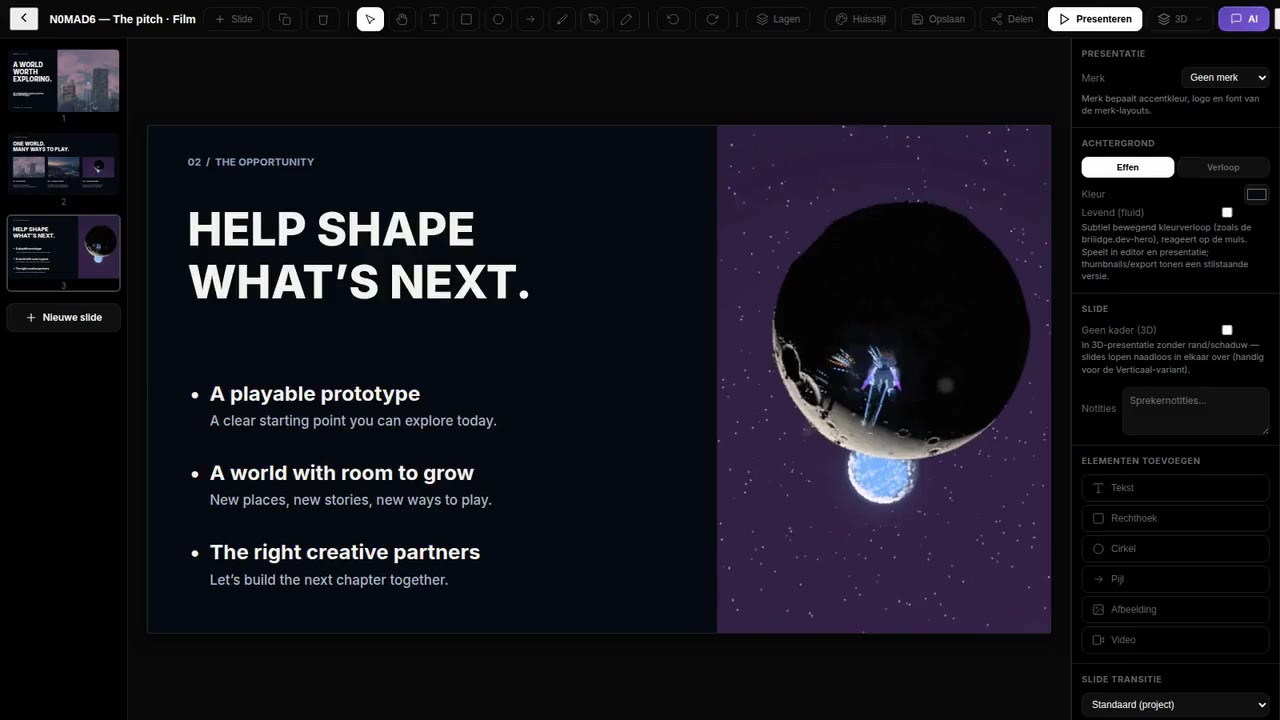Toggle the Geen kader (3D) checkbox

[1227, 330]
